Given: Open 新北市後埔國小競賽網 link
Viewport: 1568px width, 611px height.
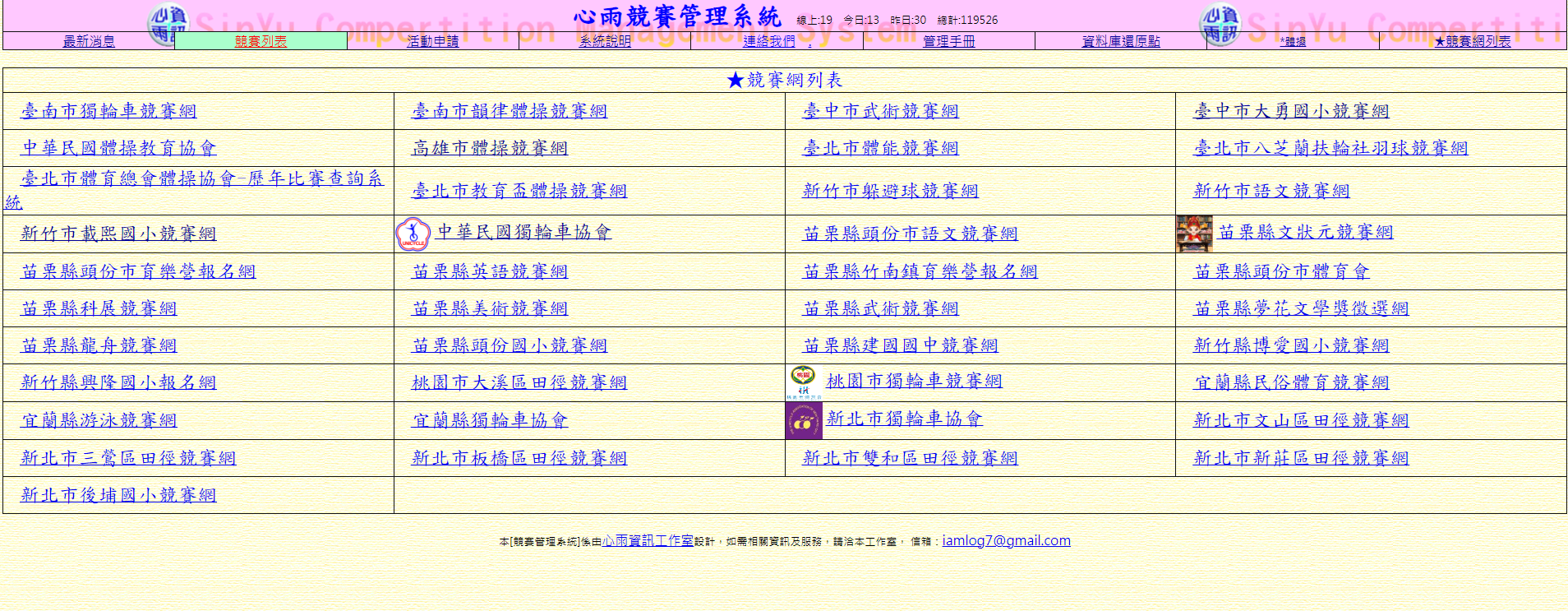Looking at the screenshot, I should [118, 495].
